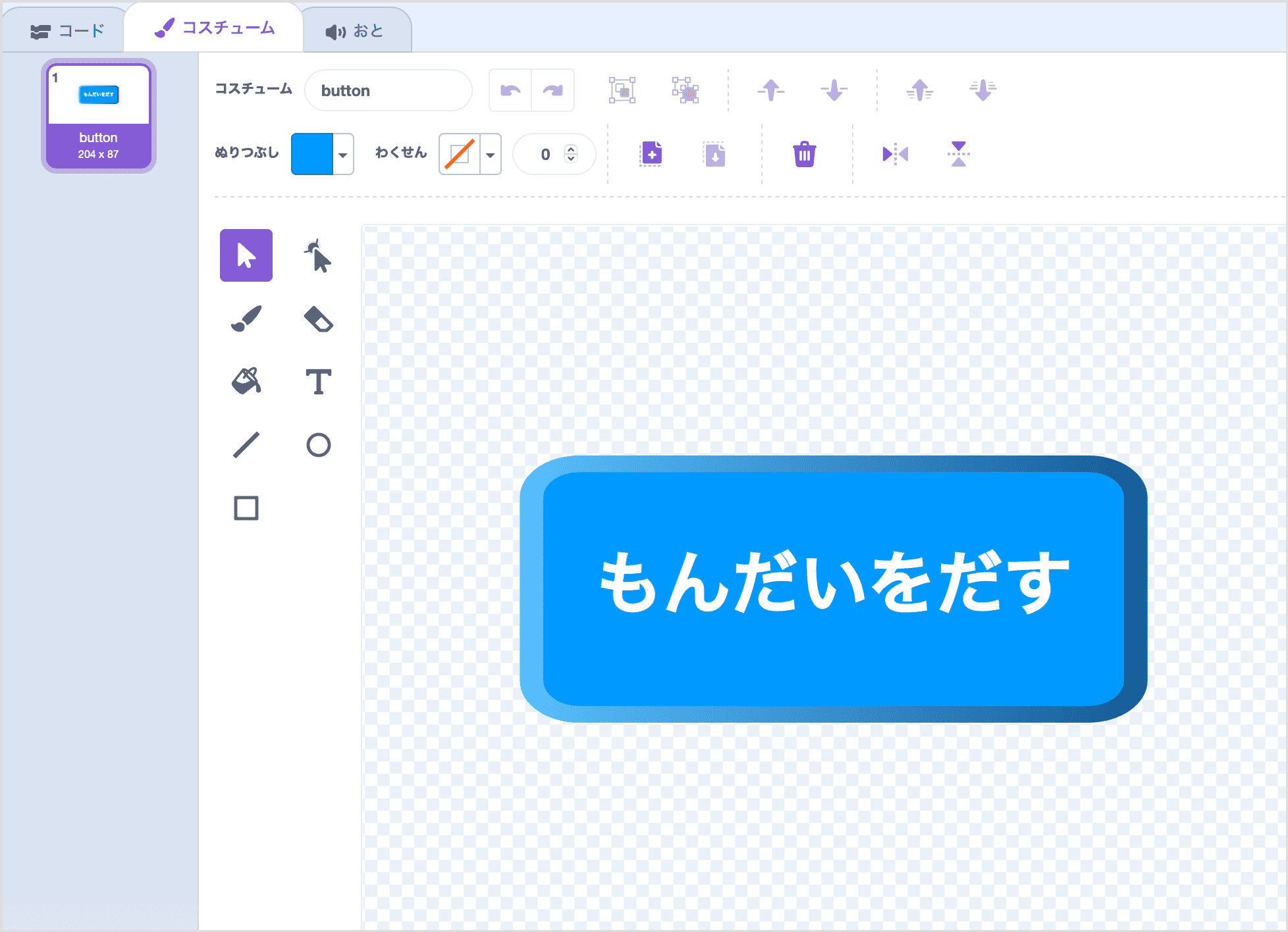Select the Text tool
The image size is (1288, 932).
click(x=319, y=382)
